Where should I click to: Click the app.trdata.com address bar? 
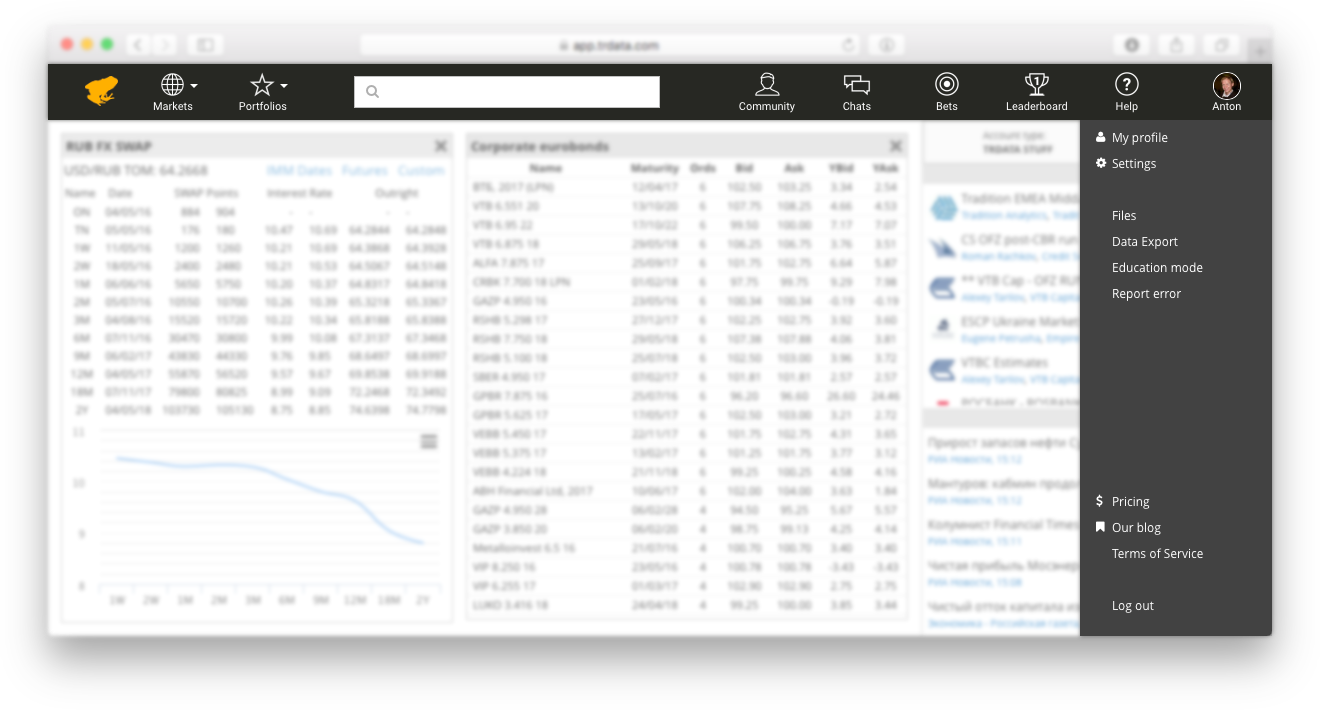tap(610, 45)
